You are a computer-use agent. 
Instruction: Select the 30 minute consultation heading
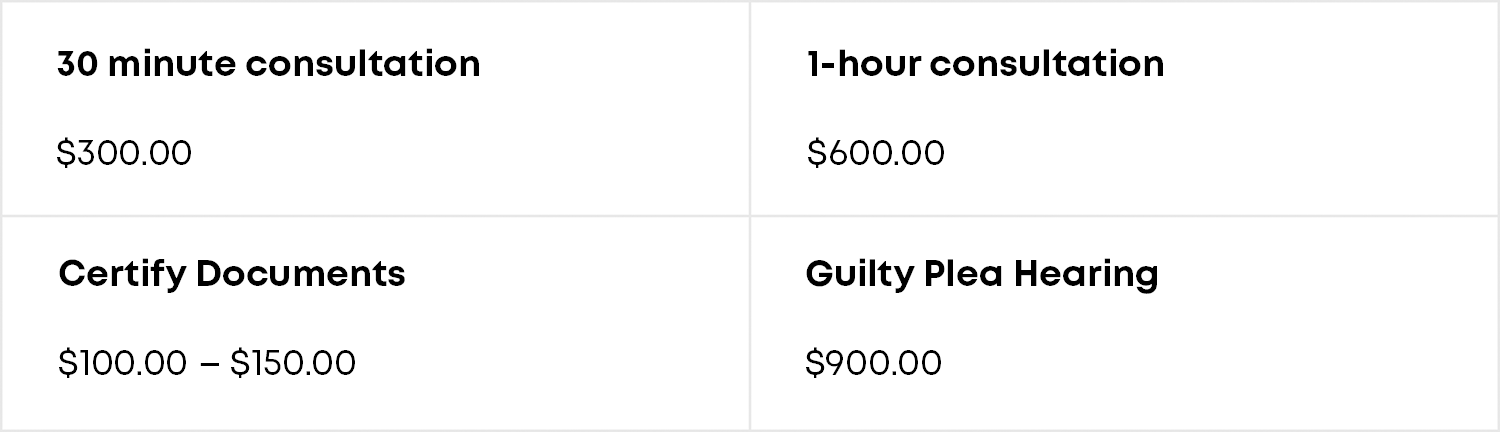click(x=269, y=64)
